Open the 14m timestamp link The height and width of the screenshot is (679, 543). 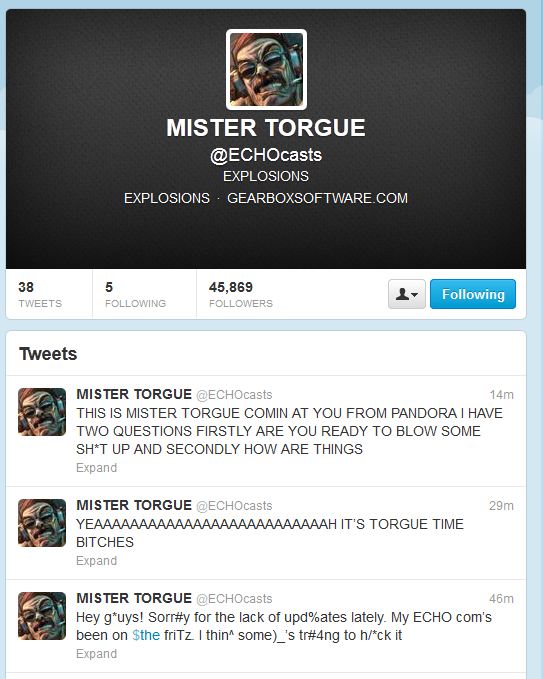(501, 395)
